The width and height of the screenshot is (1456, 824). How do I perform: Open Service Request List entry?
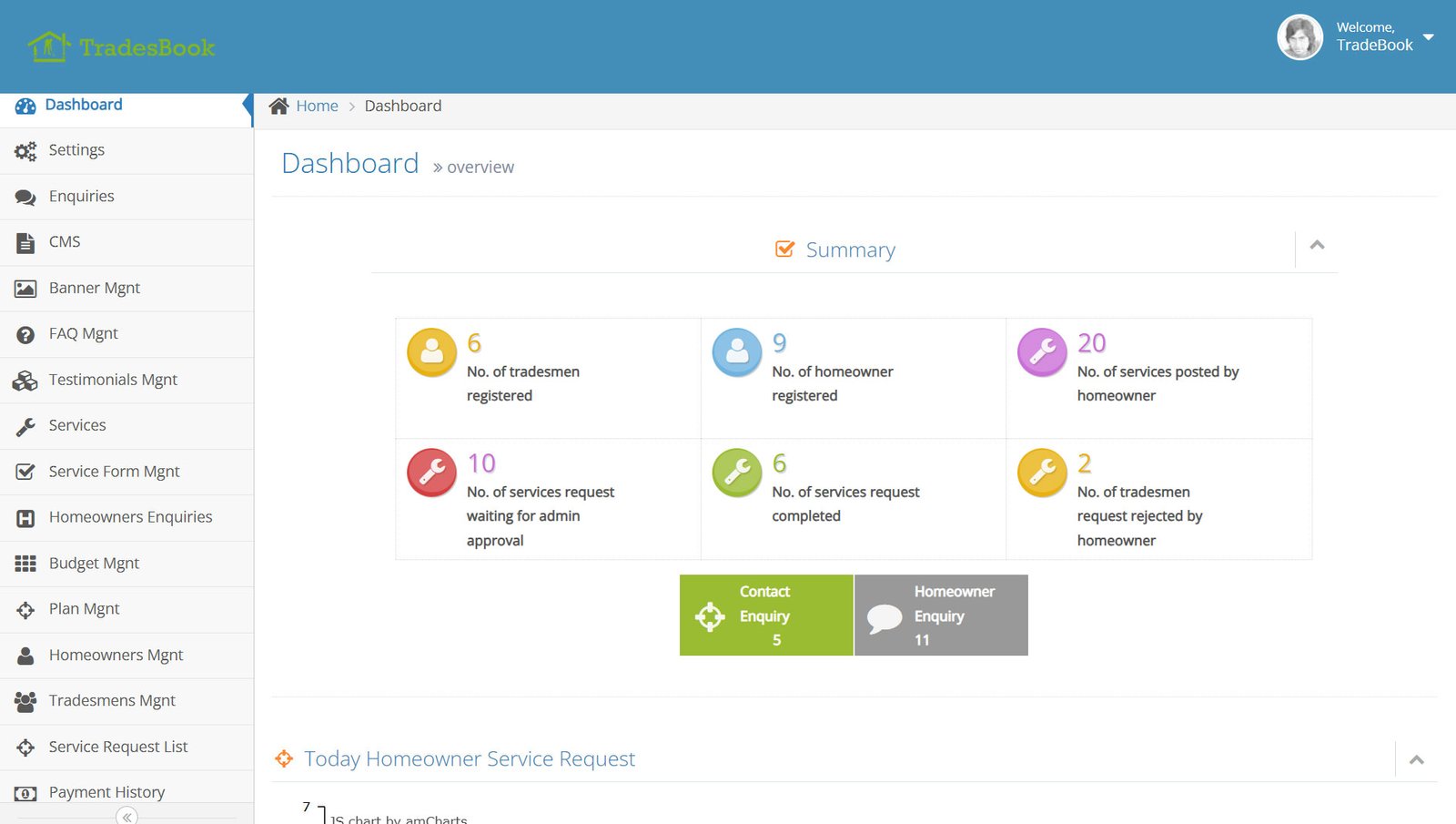pyautogui.click(x=126, y=748)
